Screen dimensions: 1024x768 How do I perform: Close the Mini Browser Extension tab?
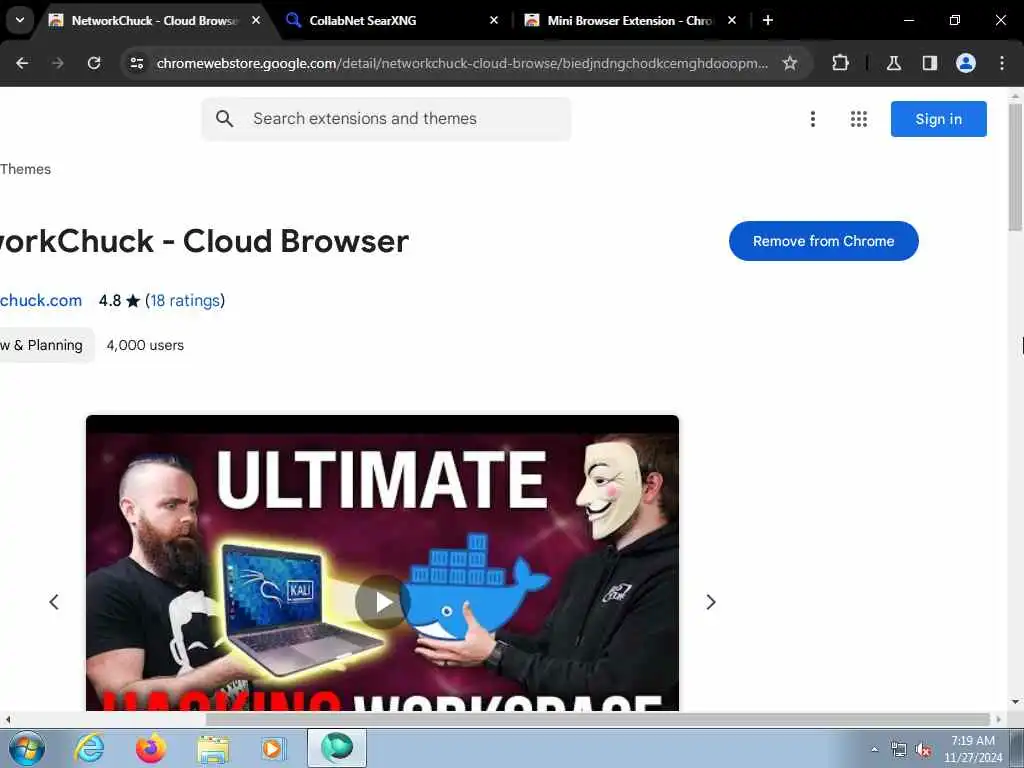point(732,20)
